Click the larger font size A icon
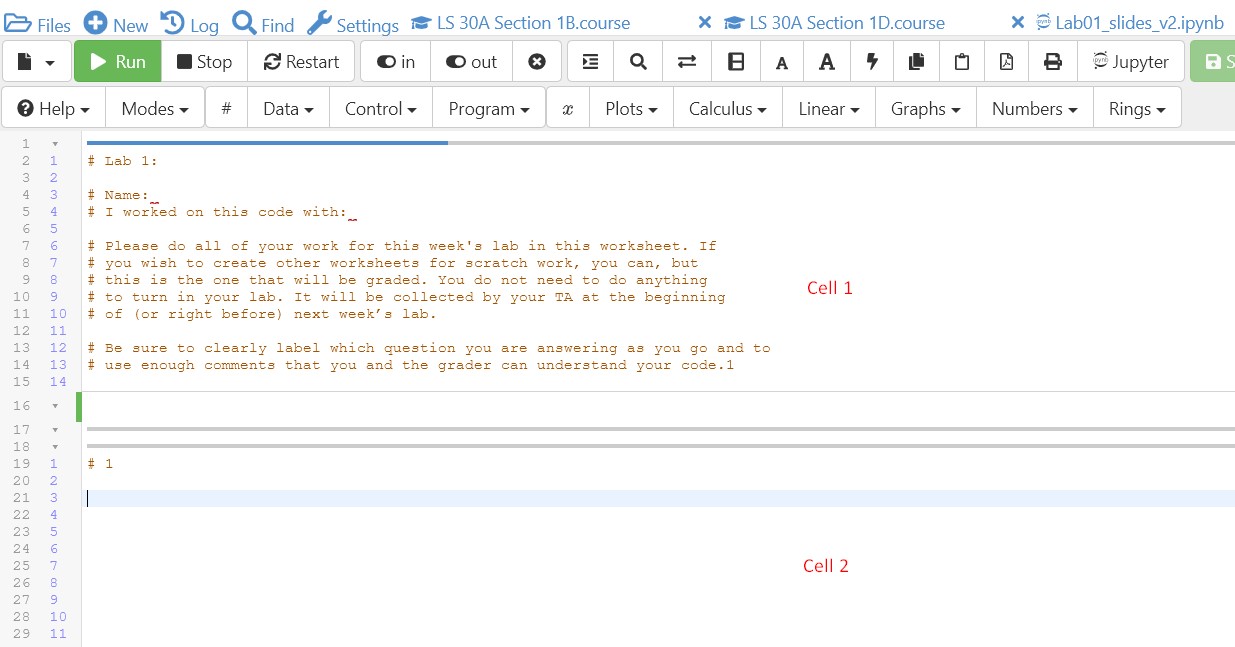The height and width of the screenshot is (647, 1235). click(827, 62)
